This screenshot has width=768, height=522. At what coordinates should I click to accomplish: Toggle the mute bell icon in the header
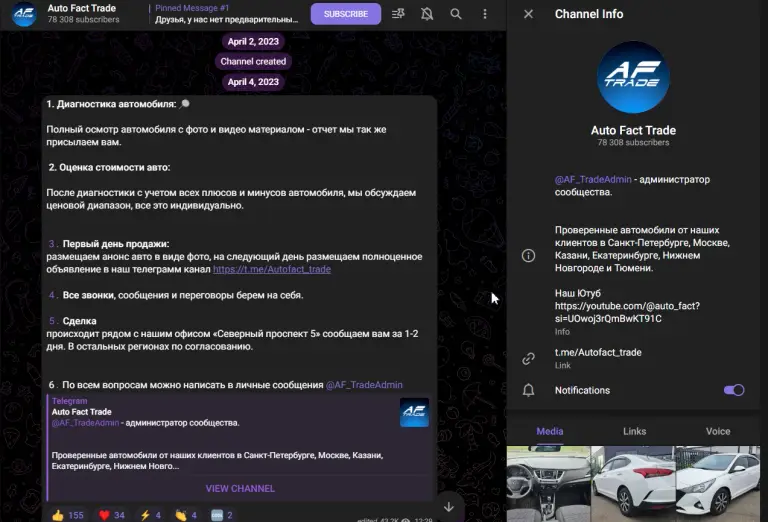[x=427, y=14]
